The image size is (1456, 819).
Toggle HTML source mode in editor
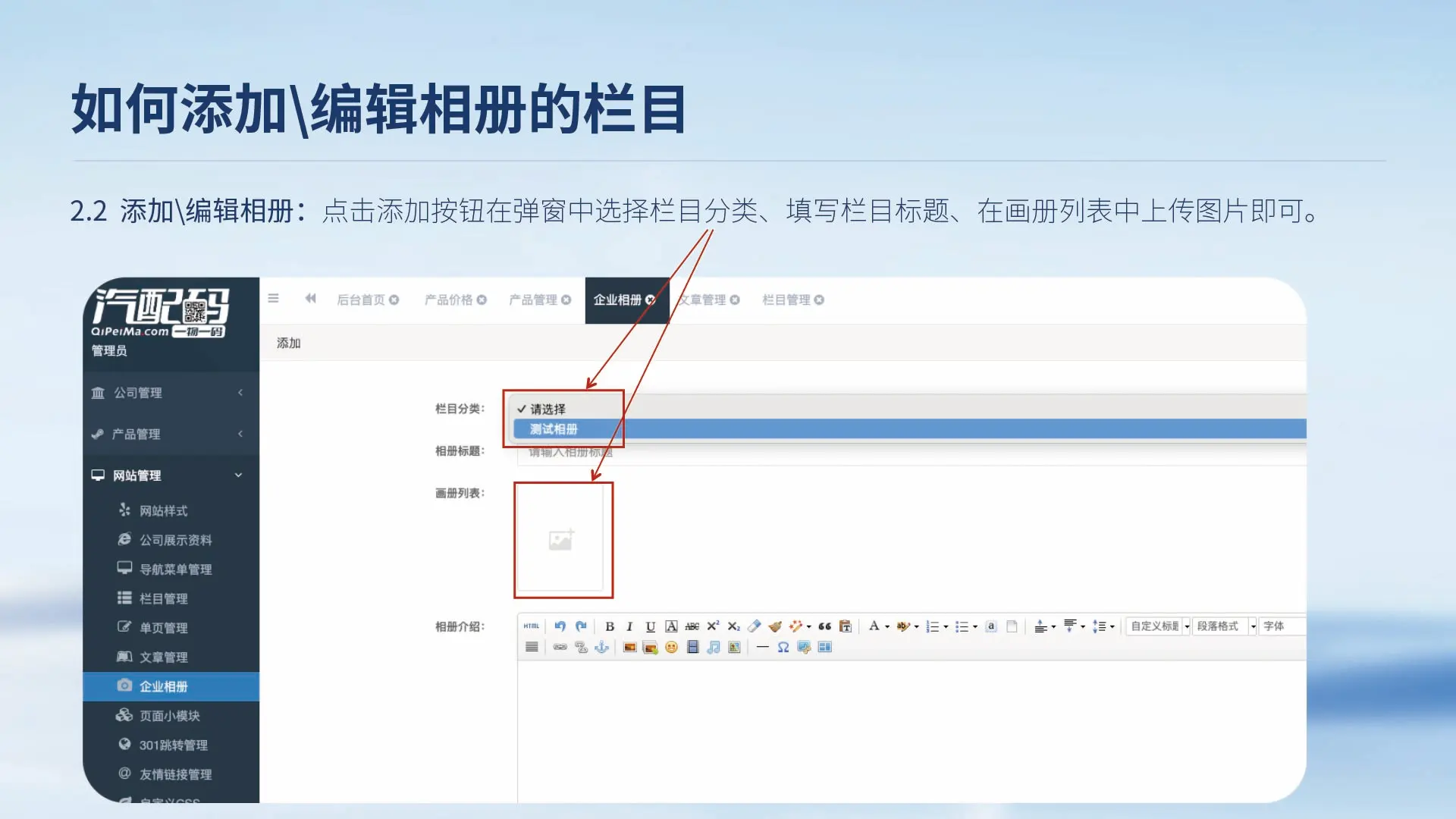tap(531, 626)
